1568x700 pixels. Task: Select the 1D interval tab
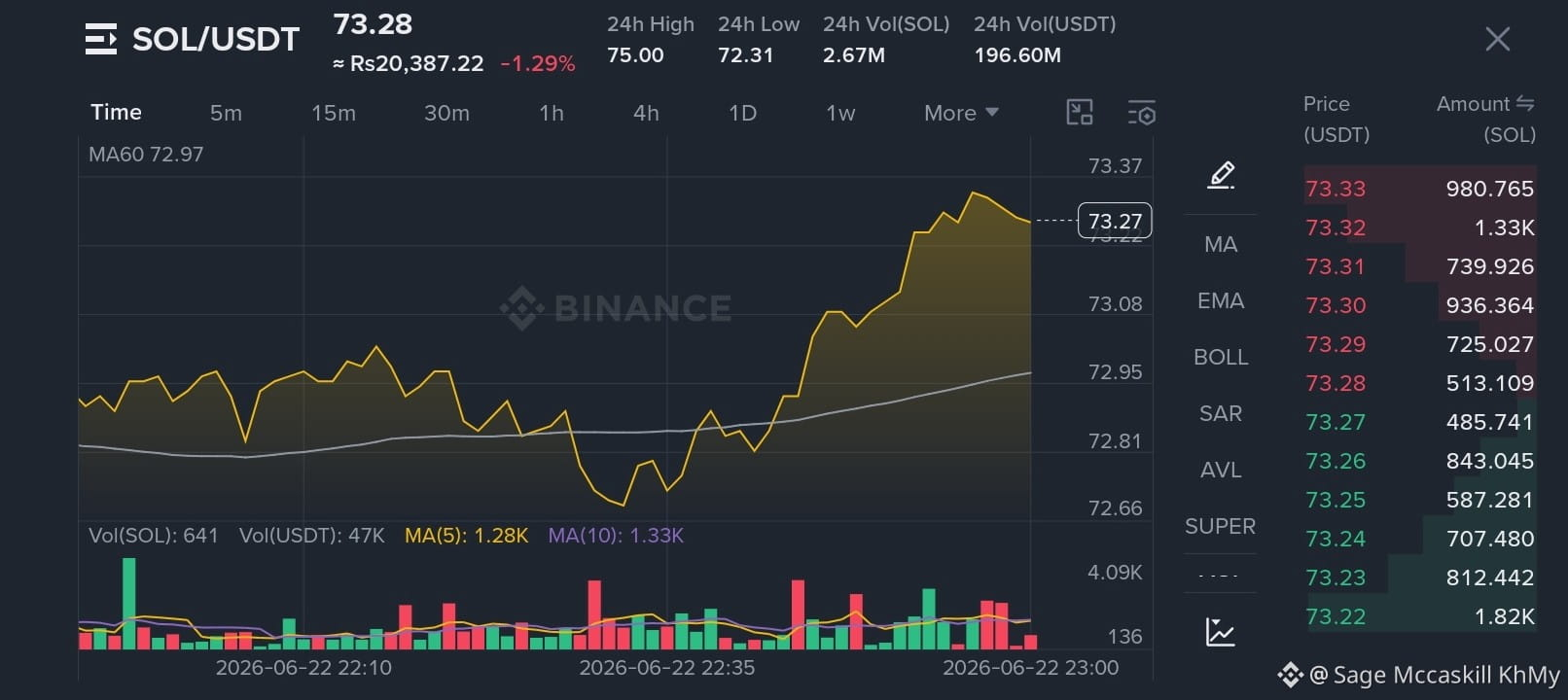pyautogui.click(x=742, y=113)
